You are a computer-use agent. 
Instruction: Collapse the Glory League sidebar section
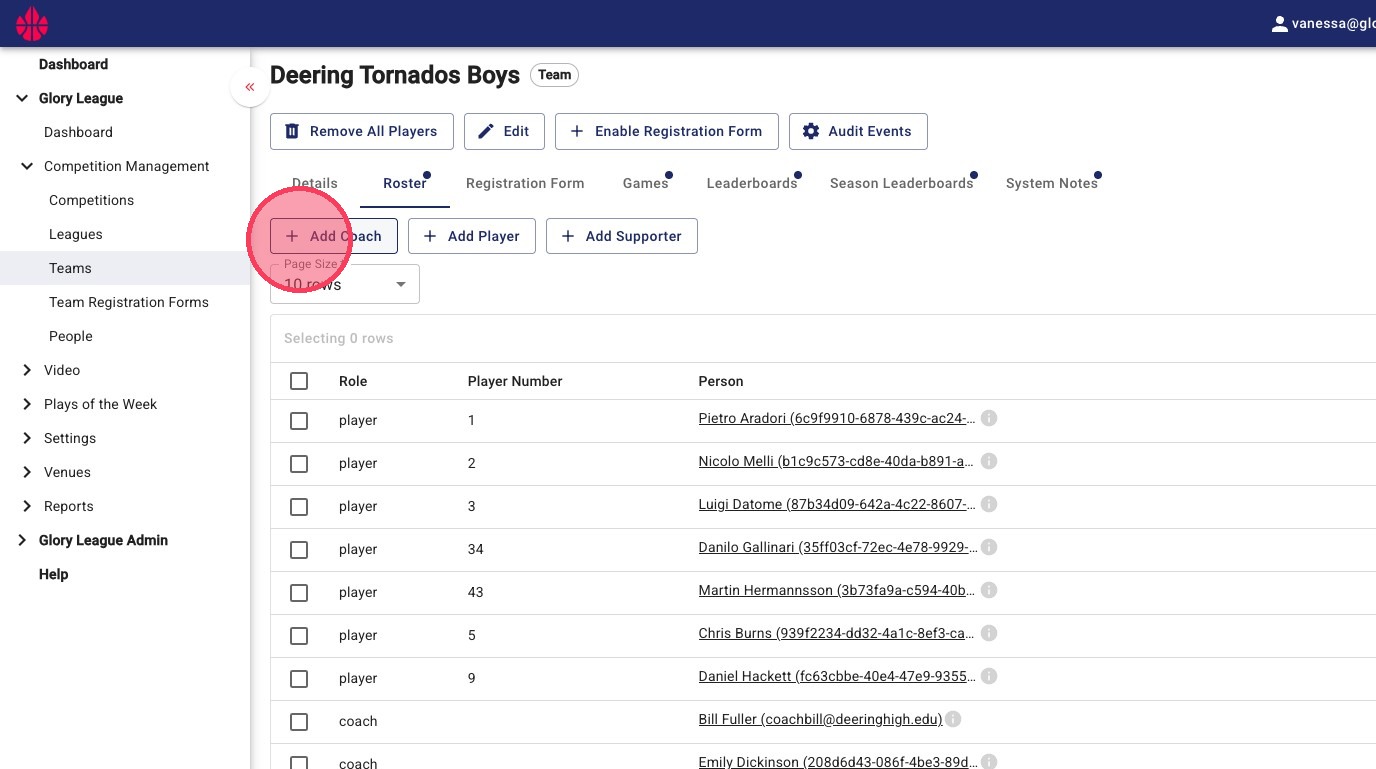[x=22, y=98]
